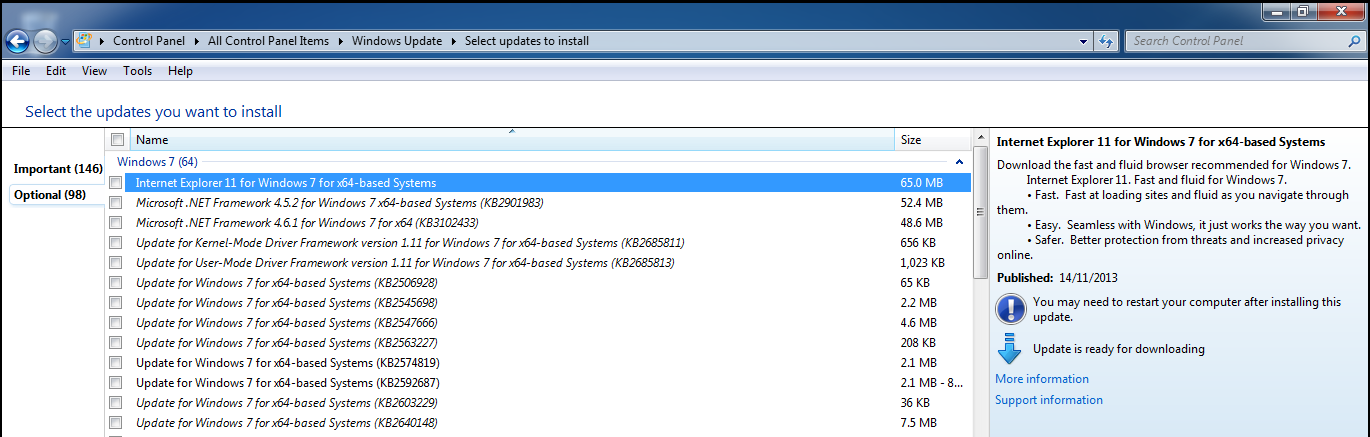Image resolution: width=1370 pixels, height=437 pixels.
Task: Open the Support information link
Action: pyautogui.click(x=1049, y=400)
